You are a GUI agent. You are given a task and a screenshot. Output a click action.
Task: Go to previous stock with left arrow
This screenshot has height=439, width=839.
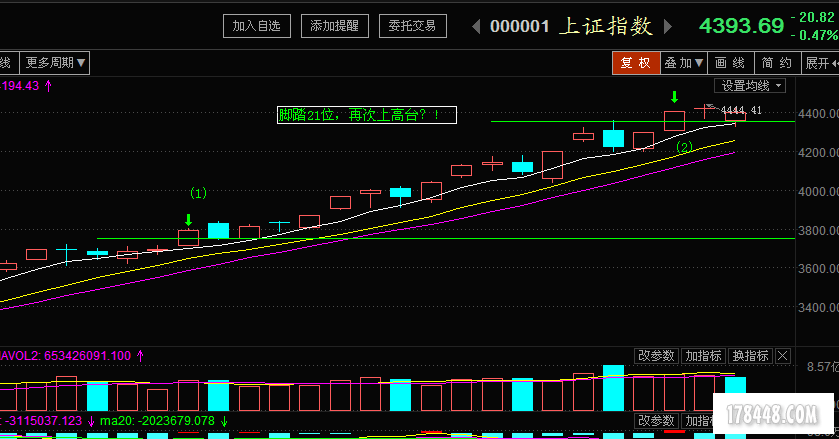pos(476,26)
